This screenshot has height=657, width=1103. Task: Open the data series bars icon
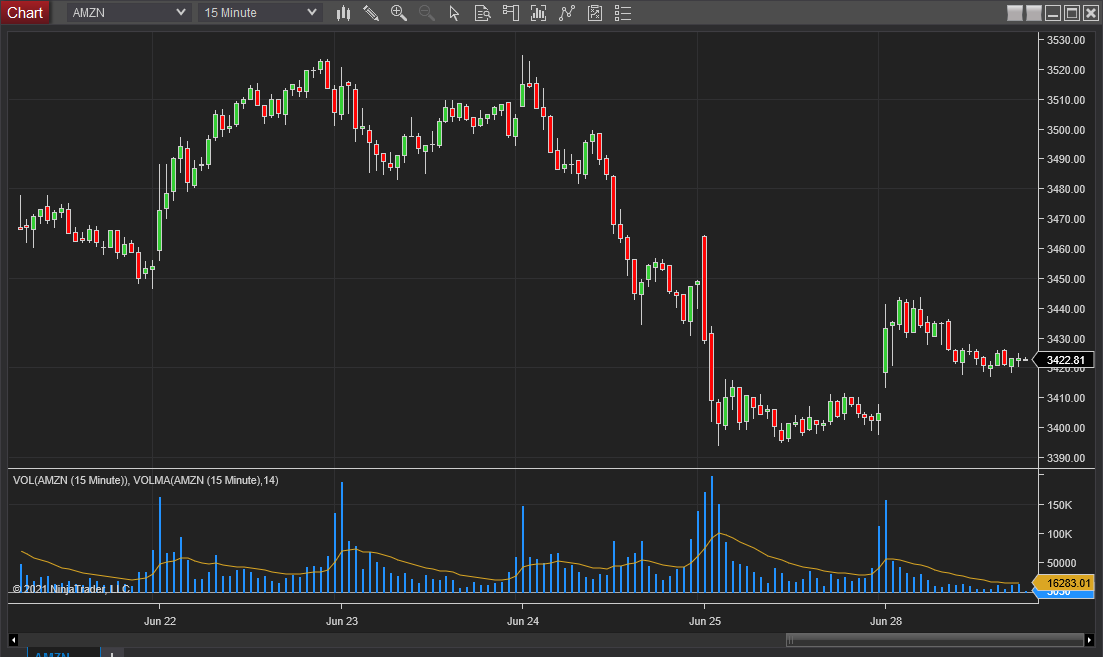tap(538, 13)
